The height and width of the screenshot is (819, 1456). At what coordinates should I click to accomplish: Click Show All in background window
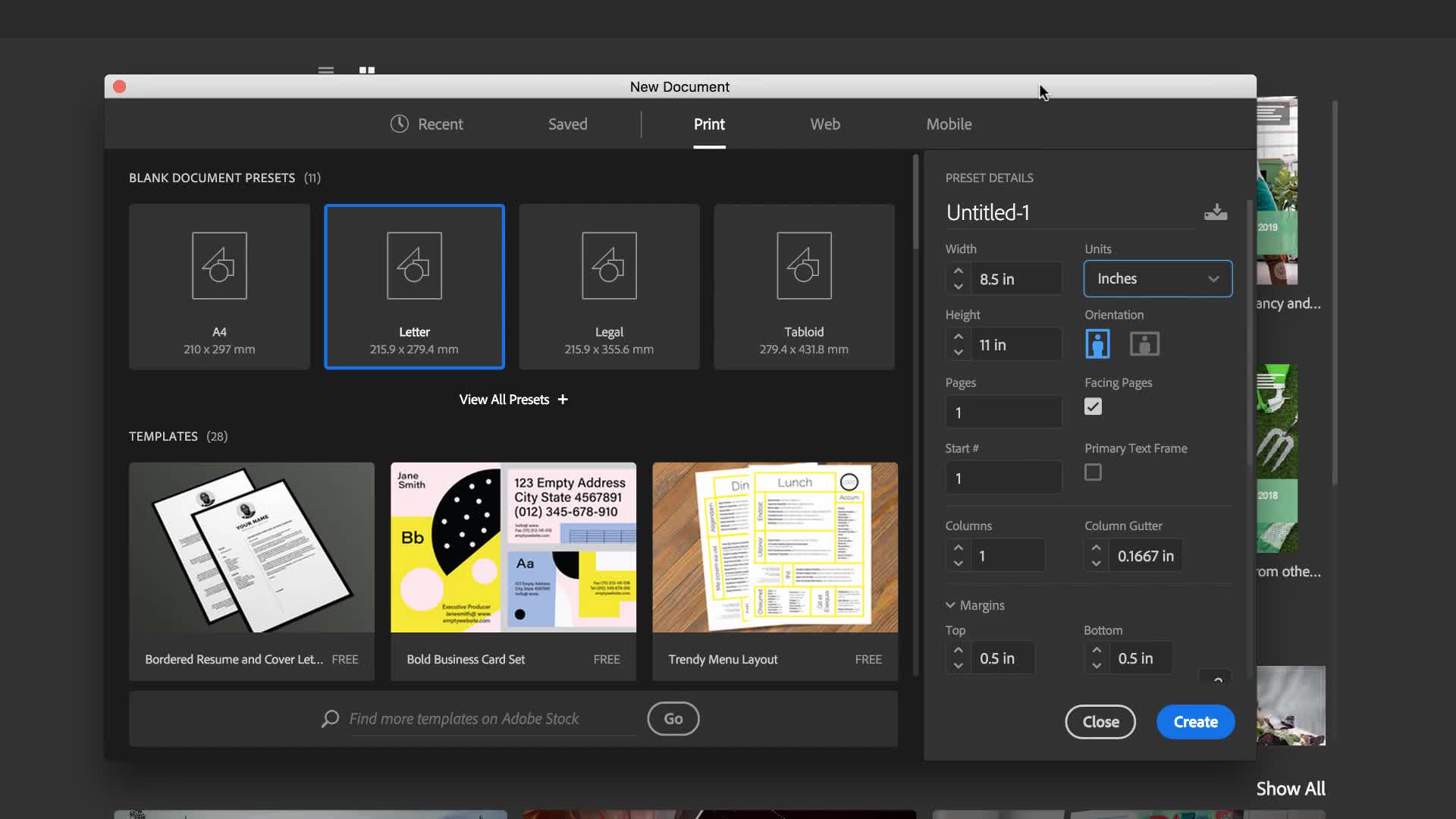[x=1291, y=789]
